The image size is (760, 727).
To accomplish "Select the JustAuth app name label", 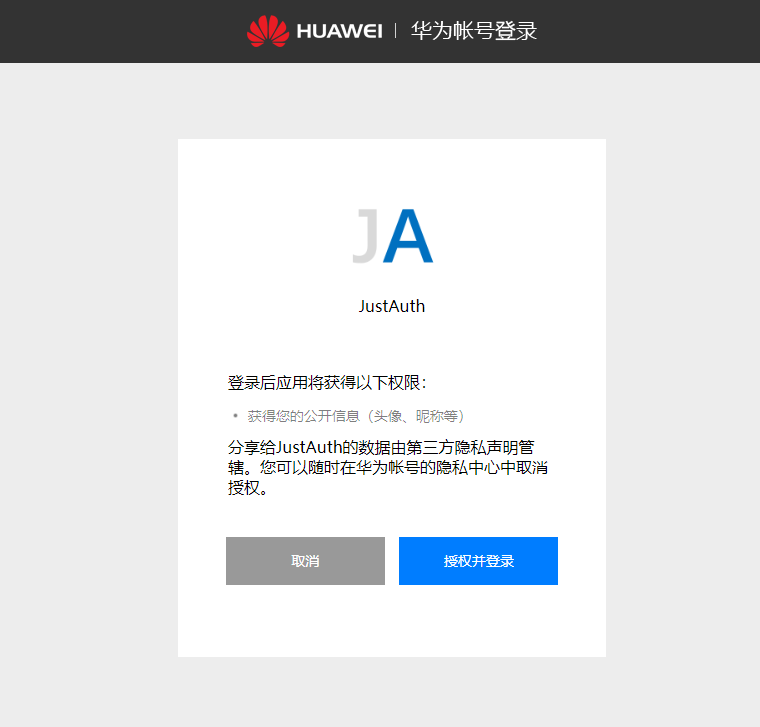I will tap(392, 306).
